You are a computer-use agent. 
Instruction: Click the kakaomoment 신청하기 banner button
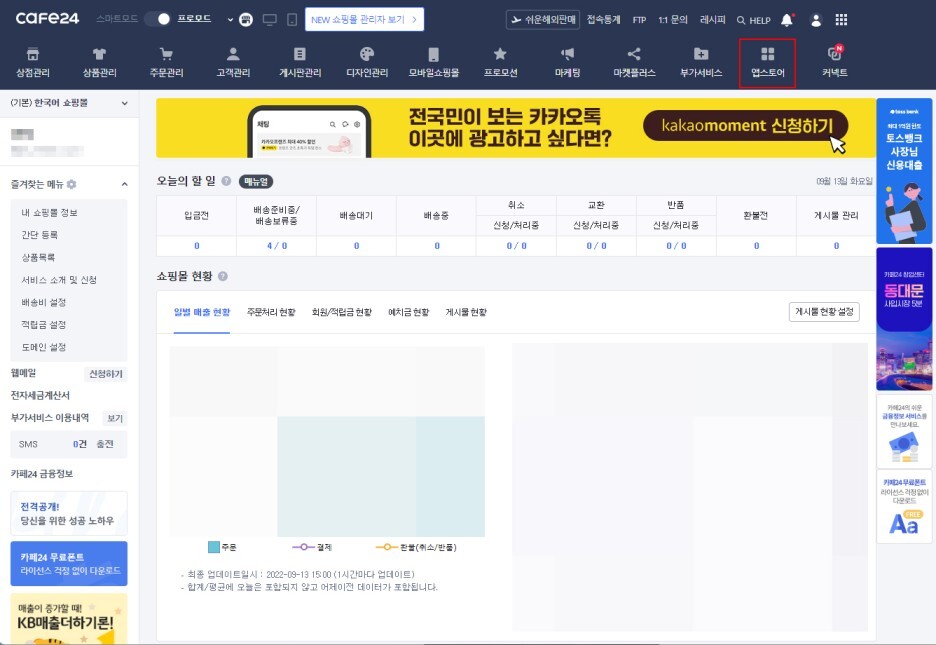pos(746,125)
